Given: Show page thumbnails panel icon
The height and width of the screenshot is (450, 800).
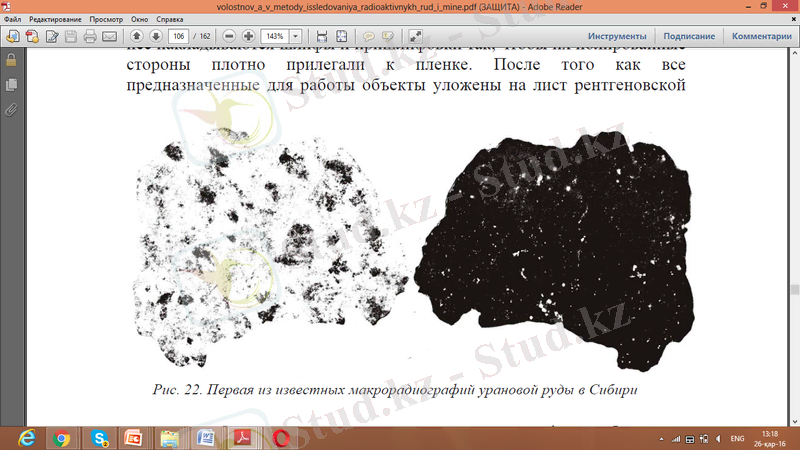Looking at the screenshot, I should [11, 85].
